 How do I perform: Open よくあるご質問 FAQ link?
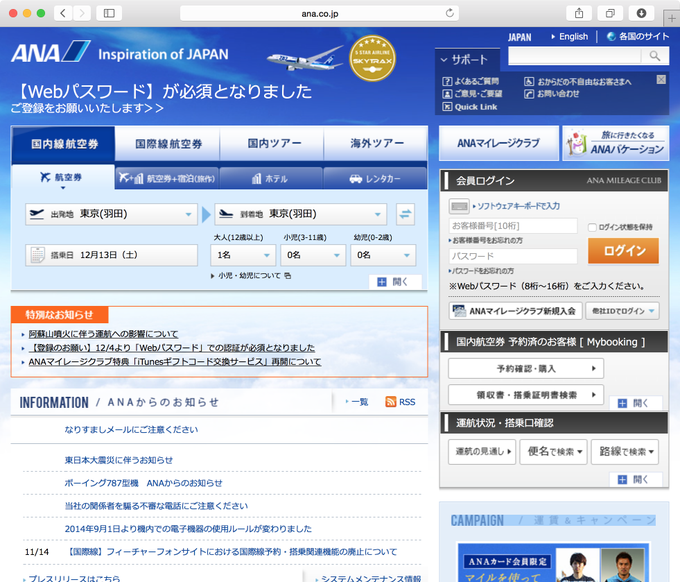tap(471, 81)
